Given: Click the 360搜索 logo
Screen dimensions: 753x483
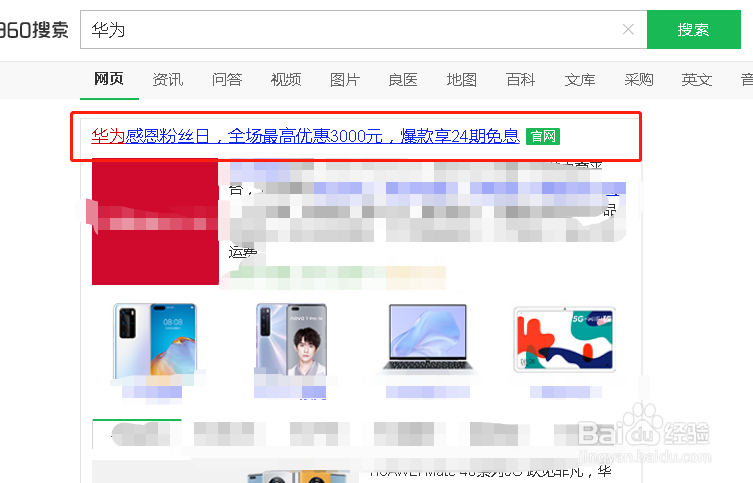Looking at the screenshot, I should 34,30.
